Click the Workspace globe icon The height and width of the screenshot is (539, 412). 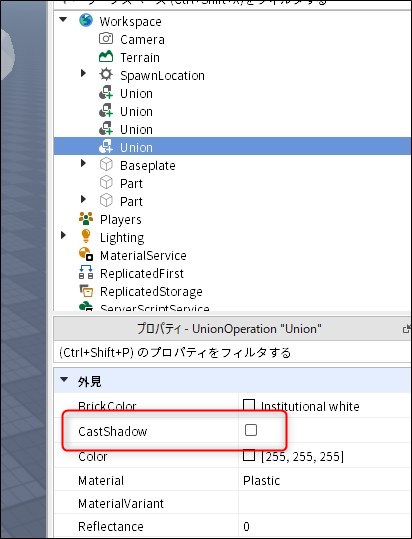[x=86, y=21]
